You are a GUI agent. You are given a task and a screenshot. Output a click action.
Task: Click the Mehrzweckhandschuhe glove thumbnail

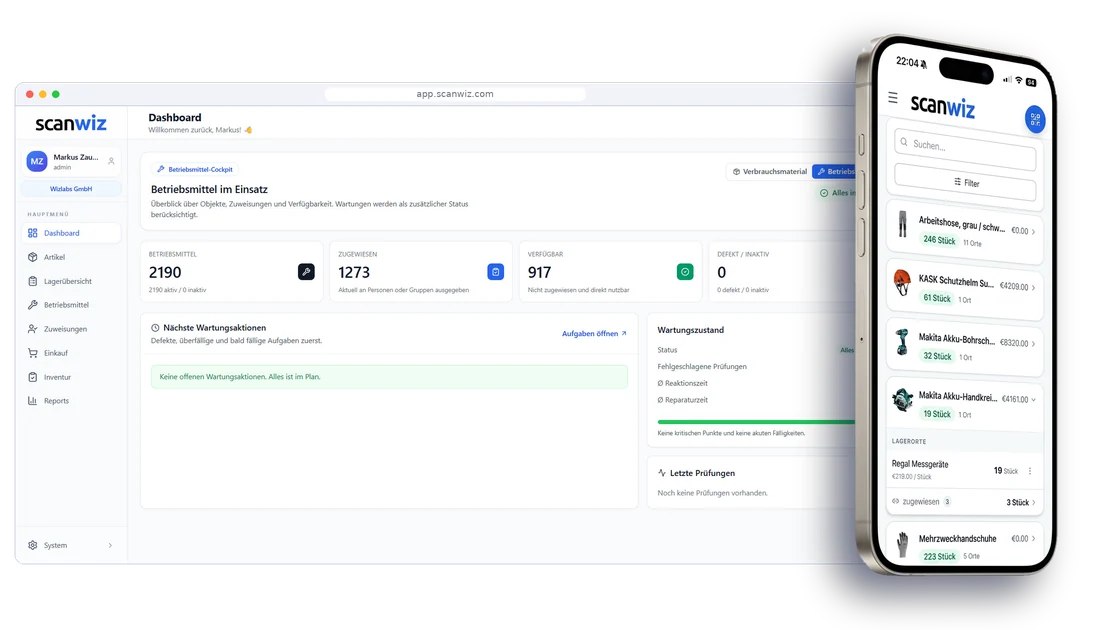903,545
